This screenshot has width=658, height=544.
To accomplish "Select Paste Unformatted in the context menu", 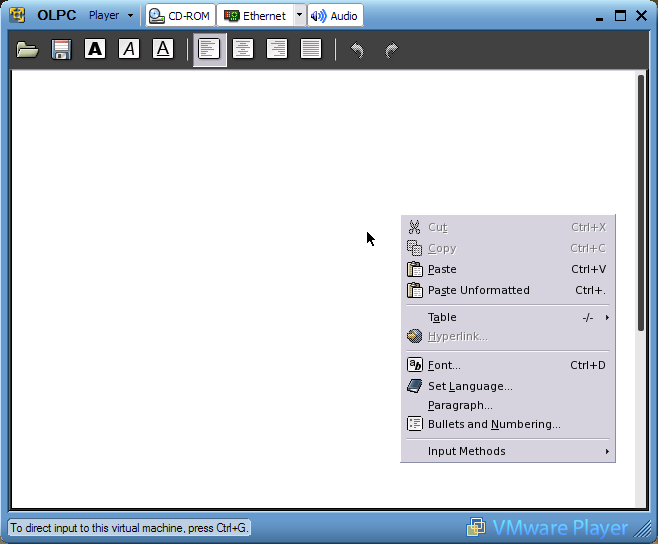I will pyautogui.click(x=508, y=290).
